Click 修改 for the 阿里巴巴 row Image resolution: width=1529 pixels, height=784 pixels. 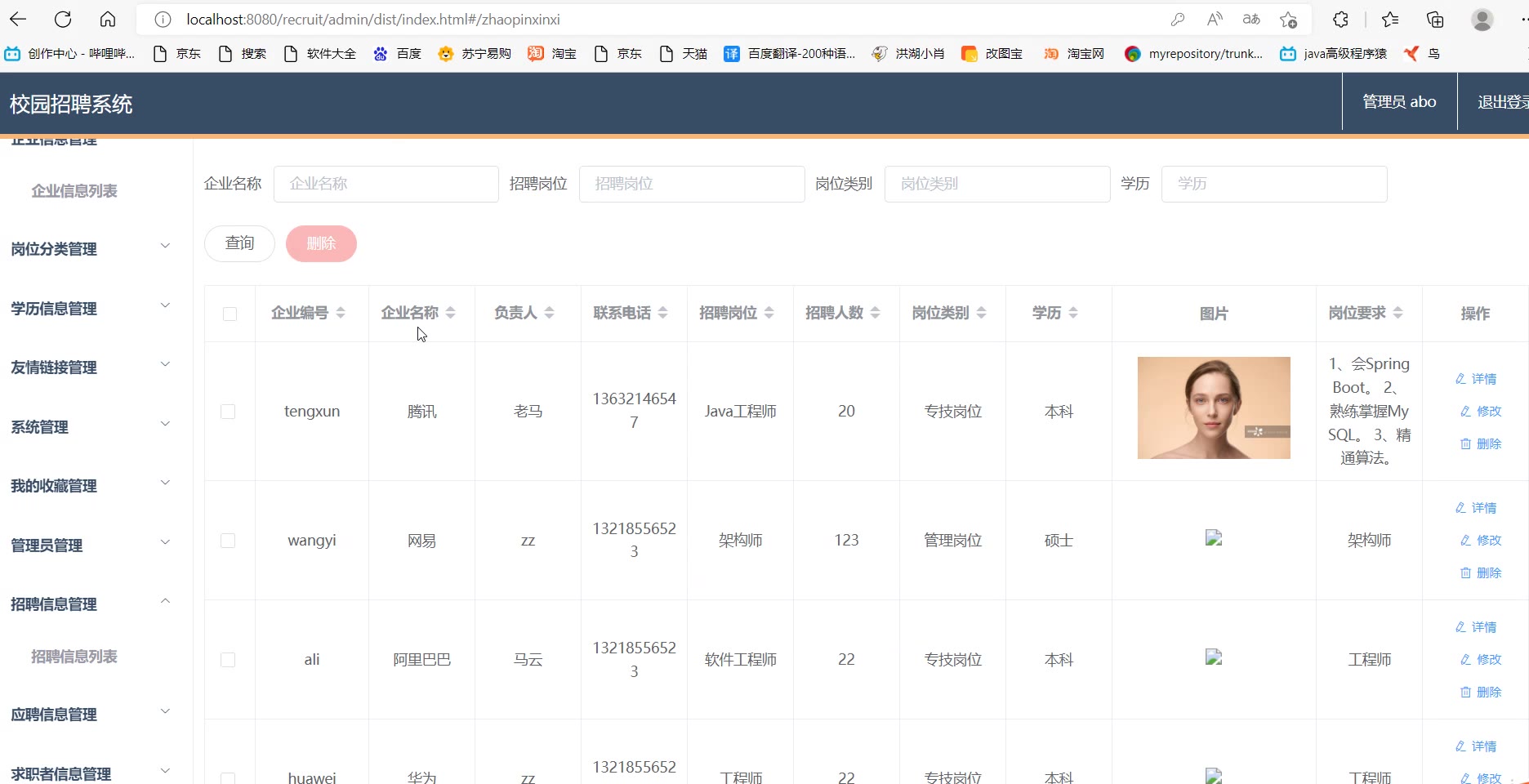1481,660
